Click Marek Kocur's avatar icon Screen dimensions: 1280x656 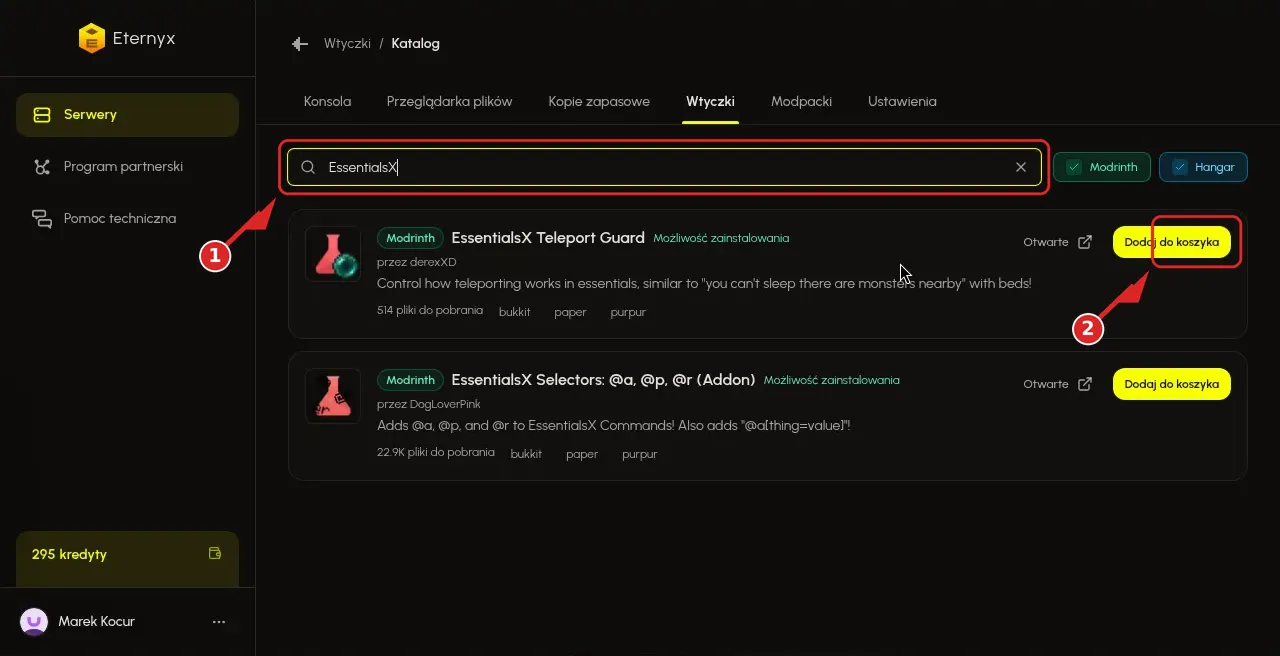pos(34,622)
